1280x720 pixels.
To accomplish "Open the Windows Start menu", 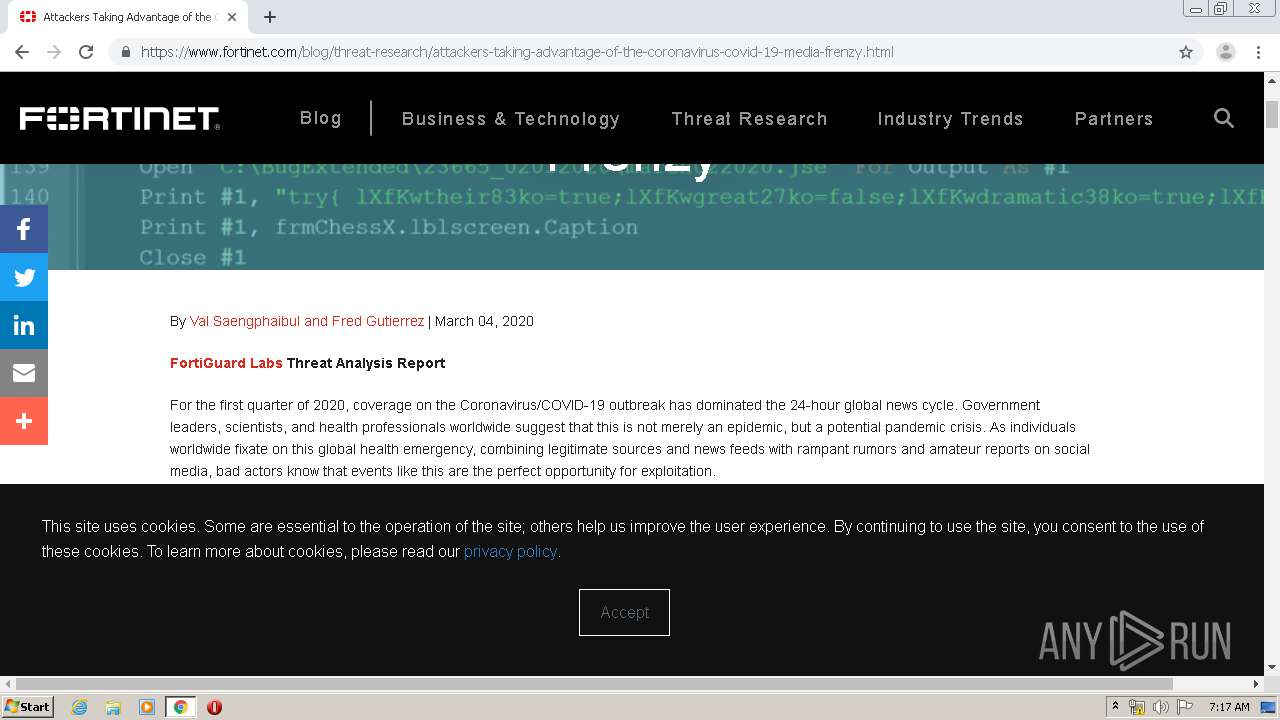I will tap(28, 707).
